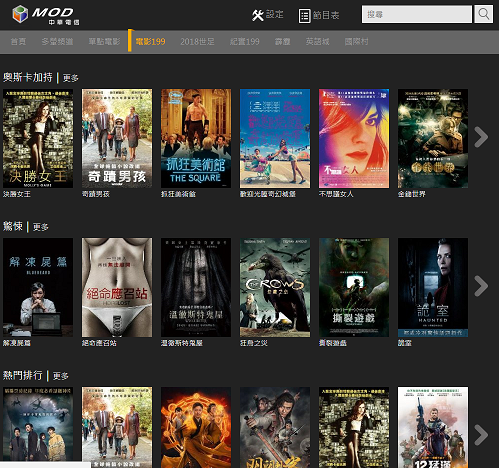
Task: Click the magnifier search button
Action: 483,14
